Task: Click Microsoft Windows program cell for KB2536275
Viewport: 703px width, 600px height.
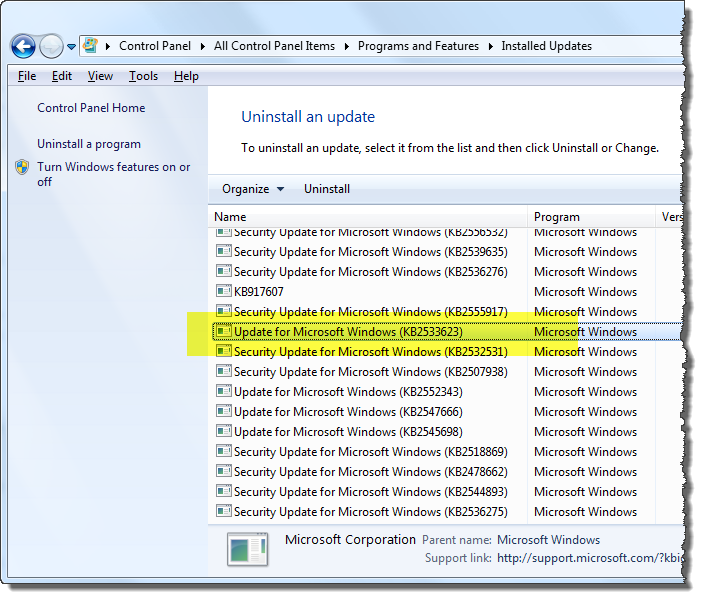Action: (586, 512)
